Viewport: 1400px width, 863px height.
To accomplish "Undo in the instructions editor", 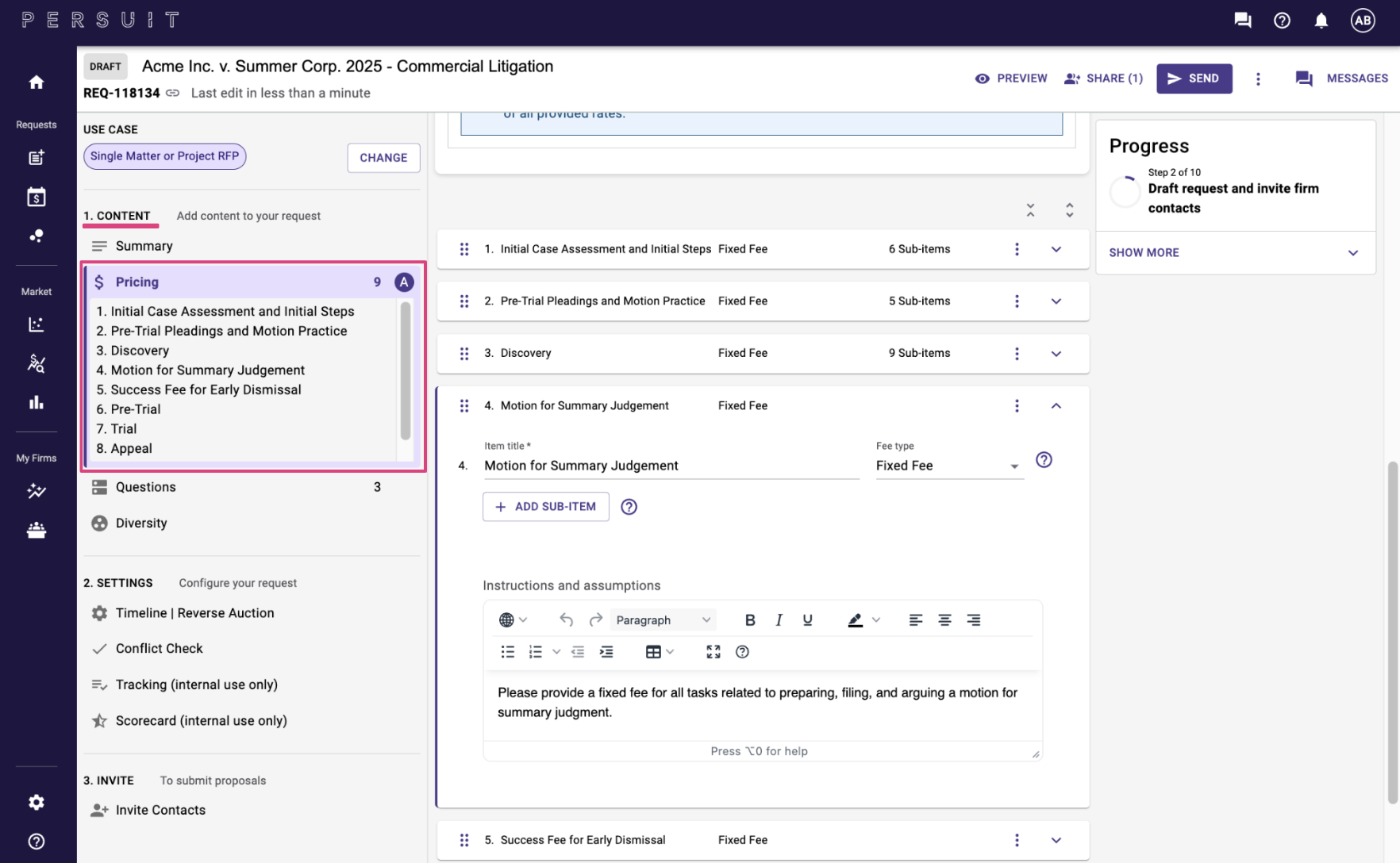I will point(566,619).
